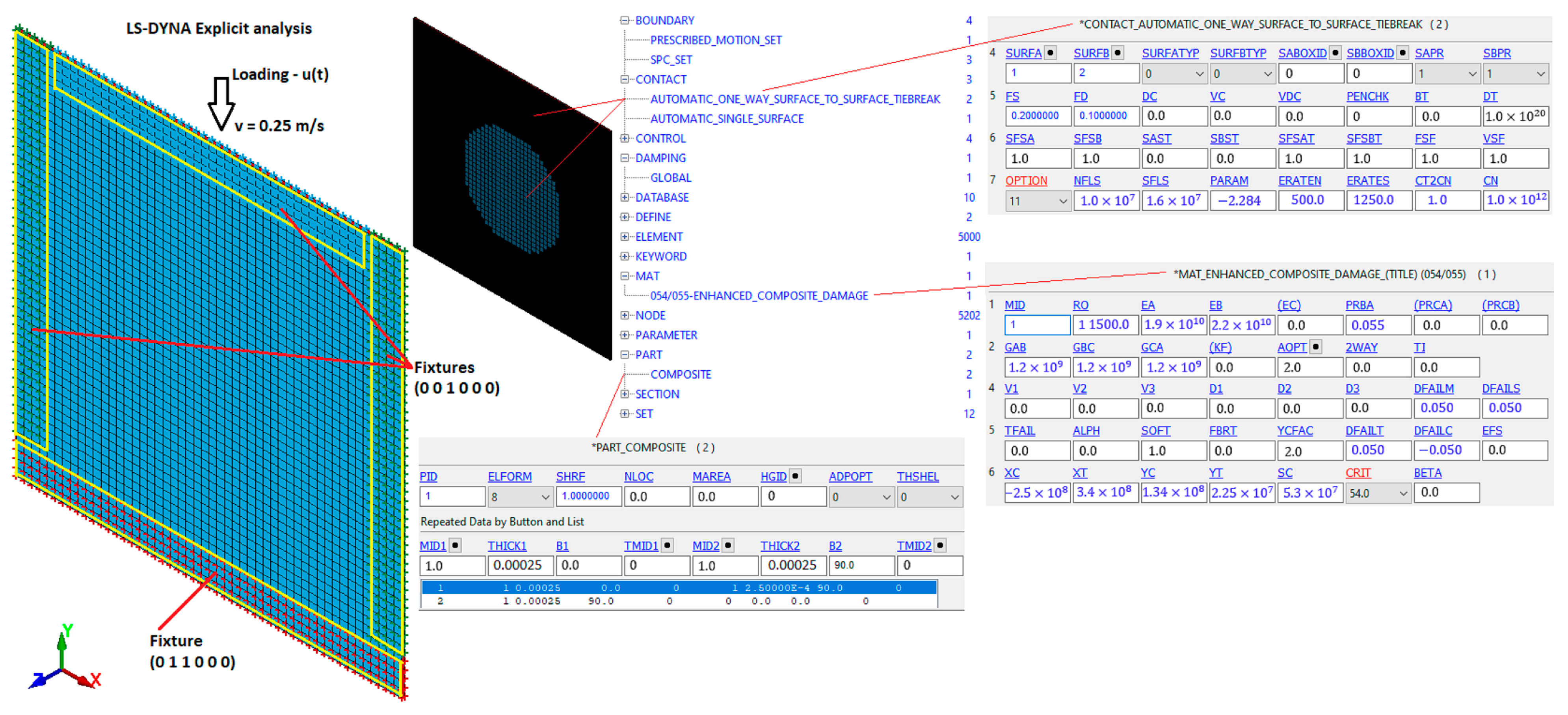Expand the DATABASE tree node
Image resolution: width=1568 pixels, height=715 pixels.
(625, 197)
